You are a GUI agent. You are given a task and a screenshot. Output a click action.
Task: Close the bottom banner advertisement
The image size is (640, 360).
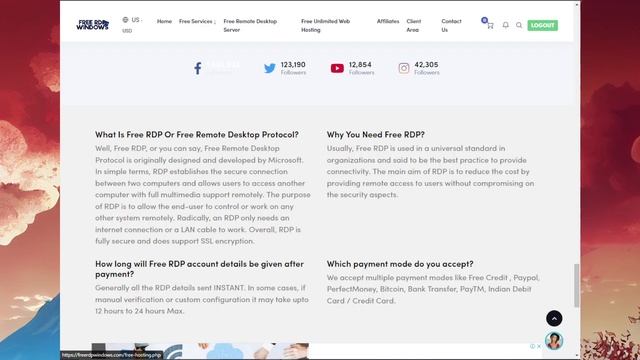coord(539,346)
